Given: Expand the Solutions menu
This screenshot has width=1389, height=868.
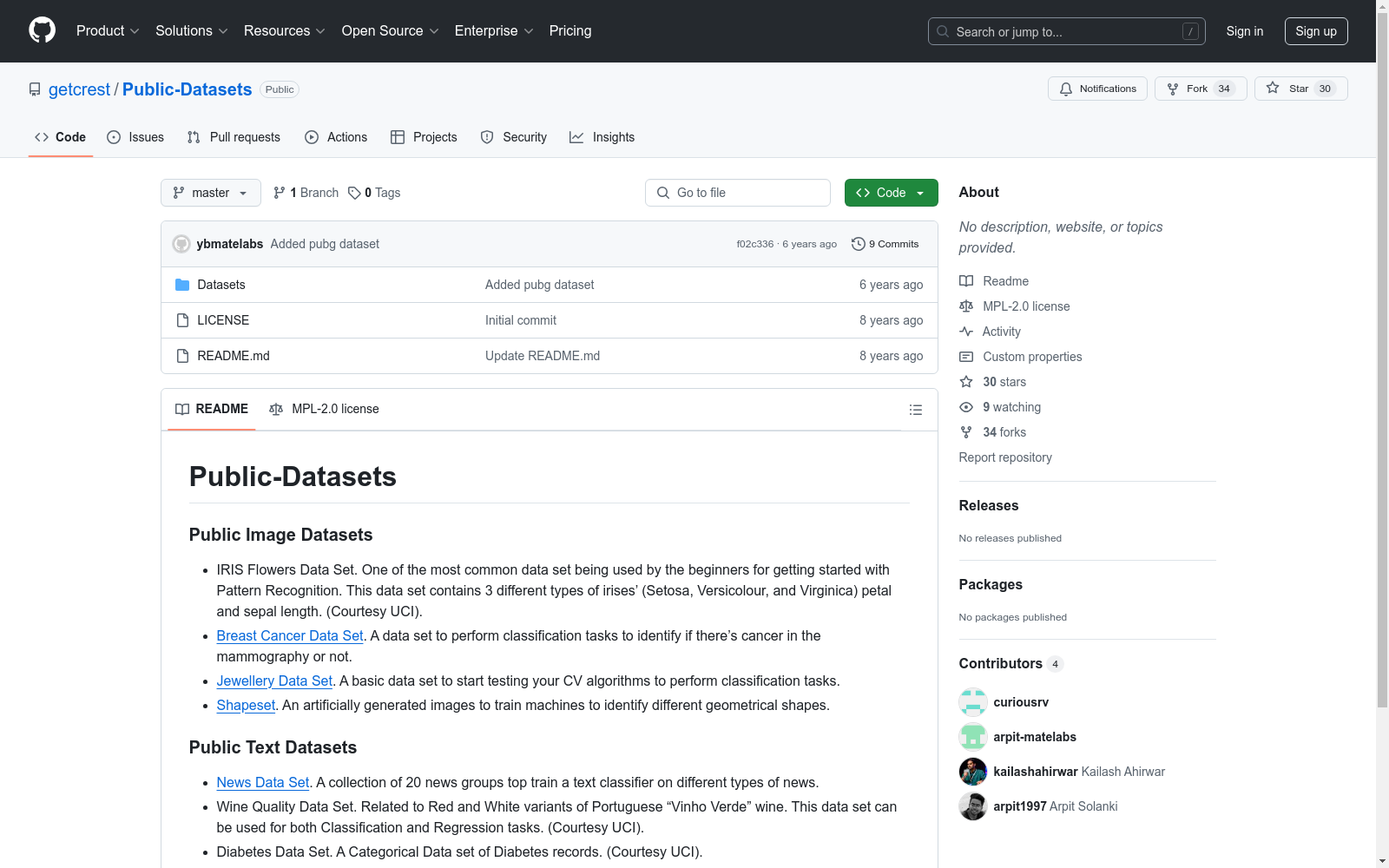Looking at the screenshot, I should tap(192, 31).
